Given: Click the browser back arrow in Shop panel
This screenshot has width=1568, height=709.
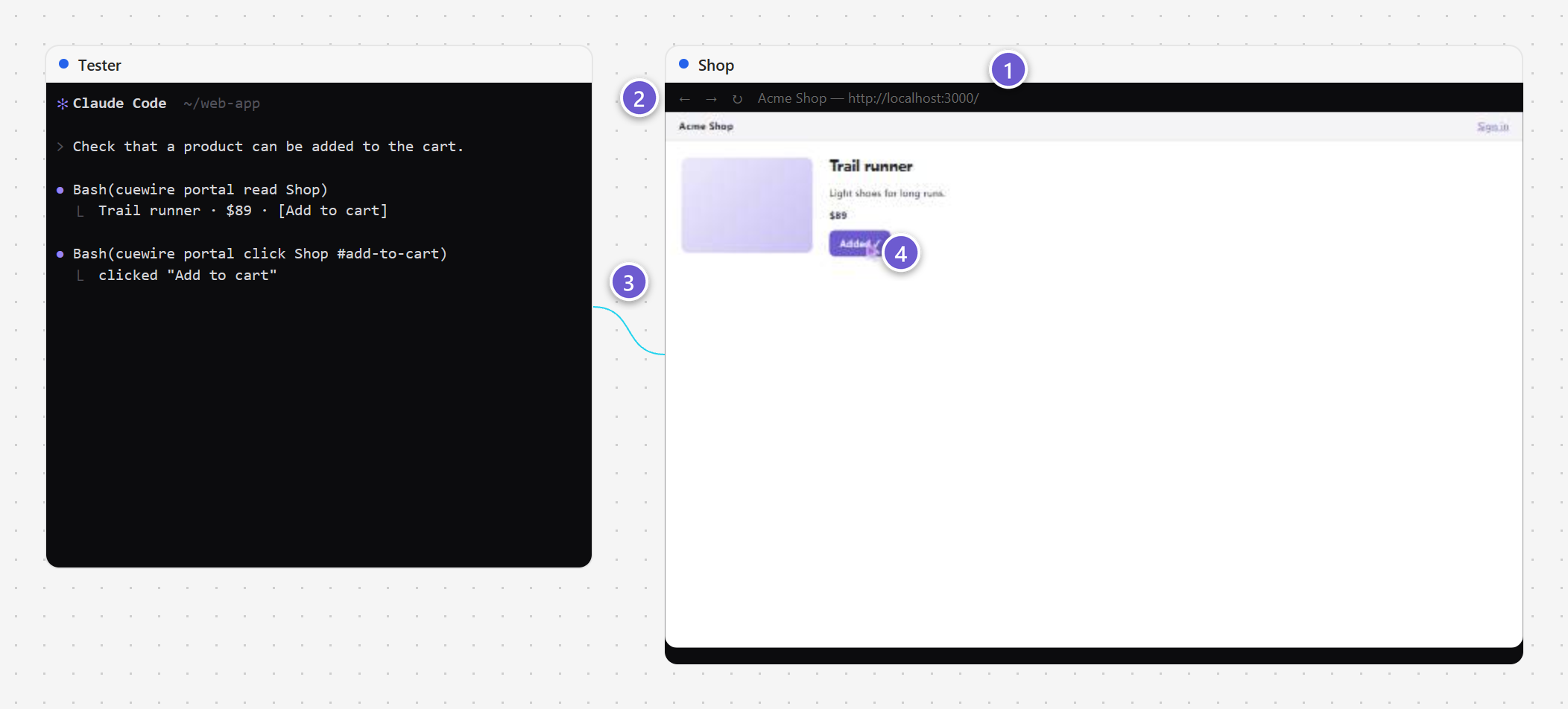Looking at the screenshot, I should (x=684, y=99).
